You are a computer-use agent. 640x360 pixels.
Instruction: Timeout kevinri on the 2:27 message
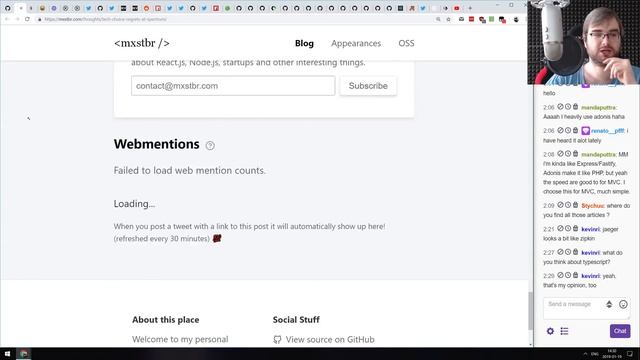[x=568, y=252]
